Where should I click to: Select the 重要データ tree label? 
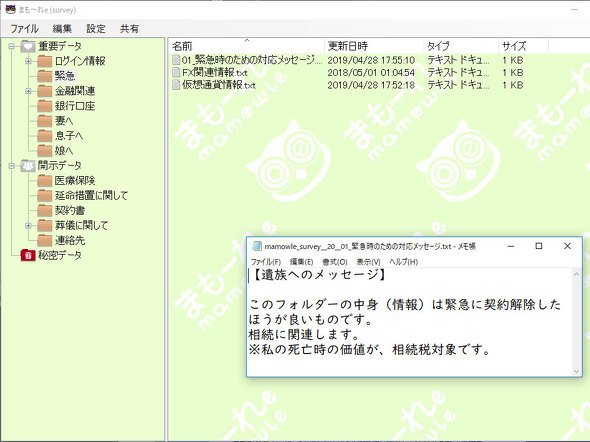59,46
